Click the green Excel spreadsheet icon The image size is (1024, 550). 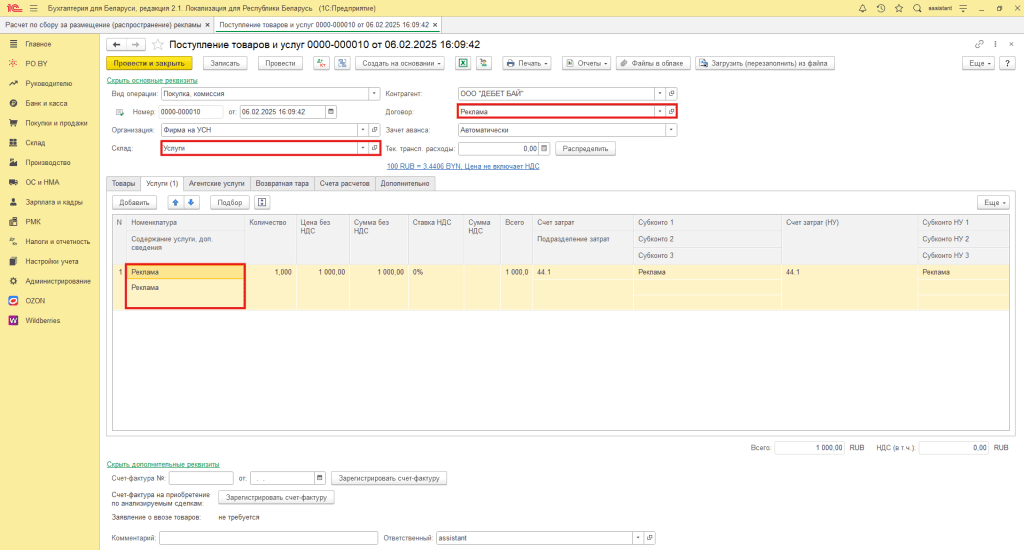pyautogui.click(x=463, y=63)
